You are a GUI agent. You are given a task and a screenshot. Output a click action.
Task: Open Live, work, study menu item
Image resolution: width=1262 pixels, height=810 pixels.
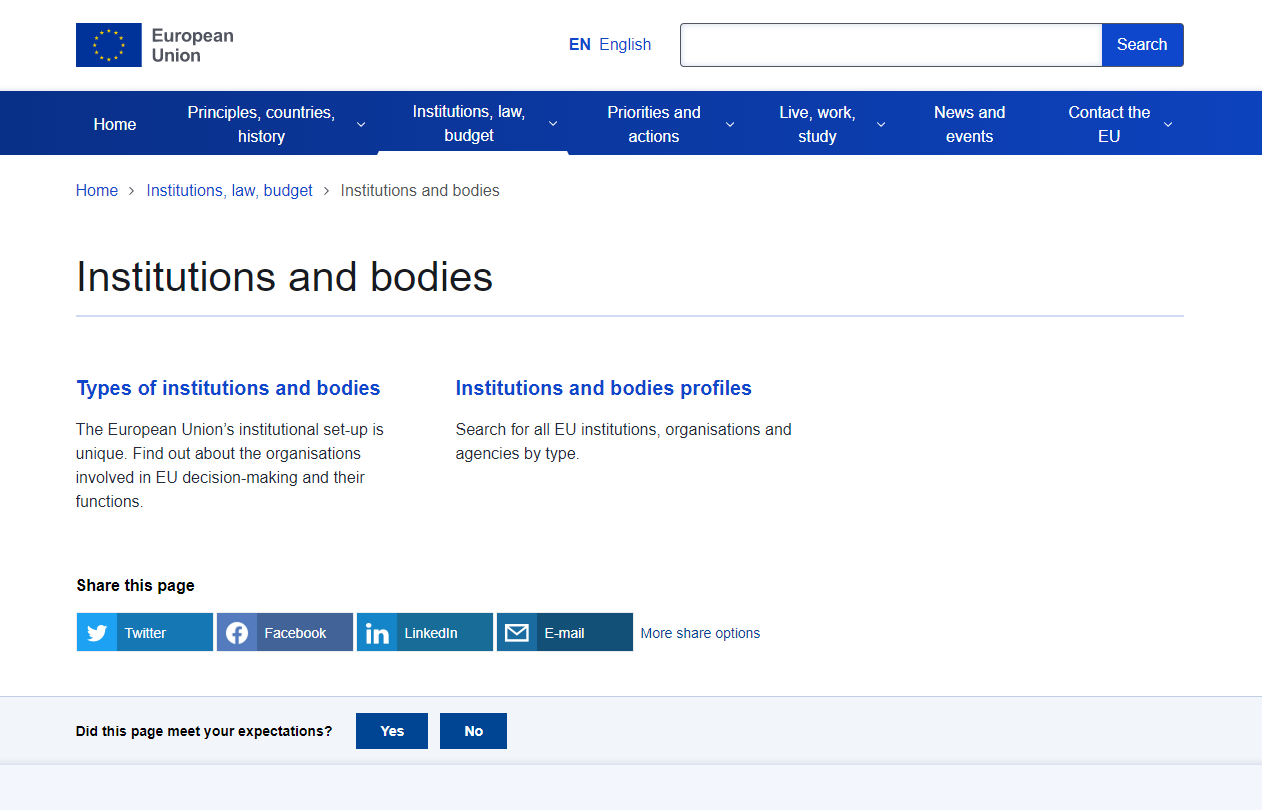click(817, 124)
